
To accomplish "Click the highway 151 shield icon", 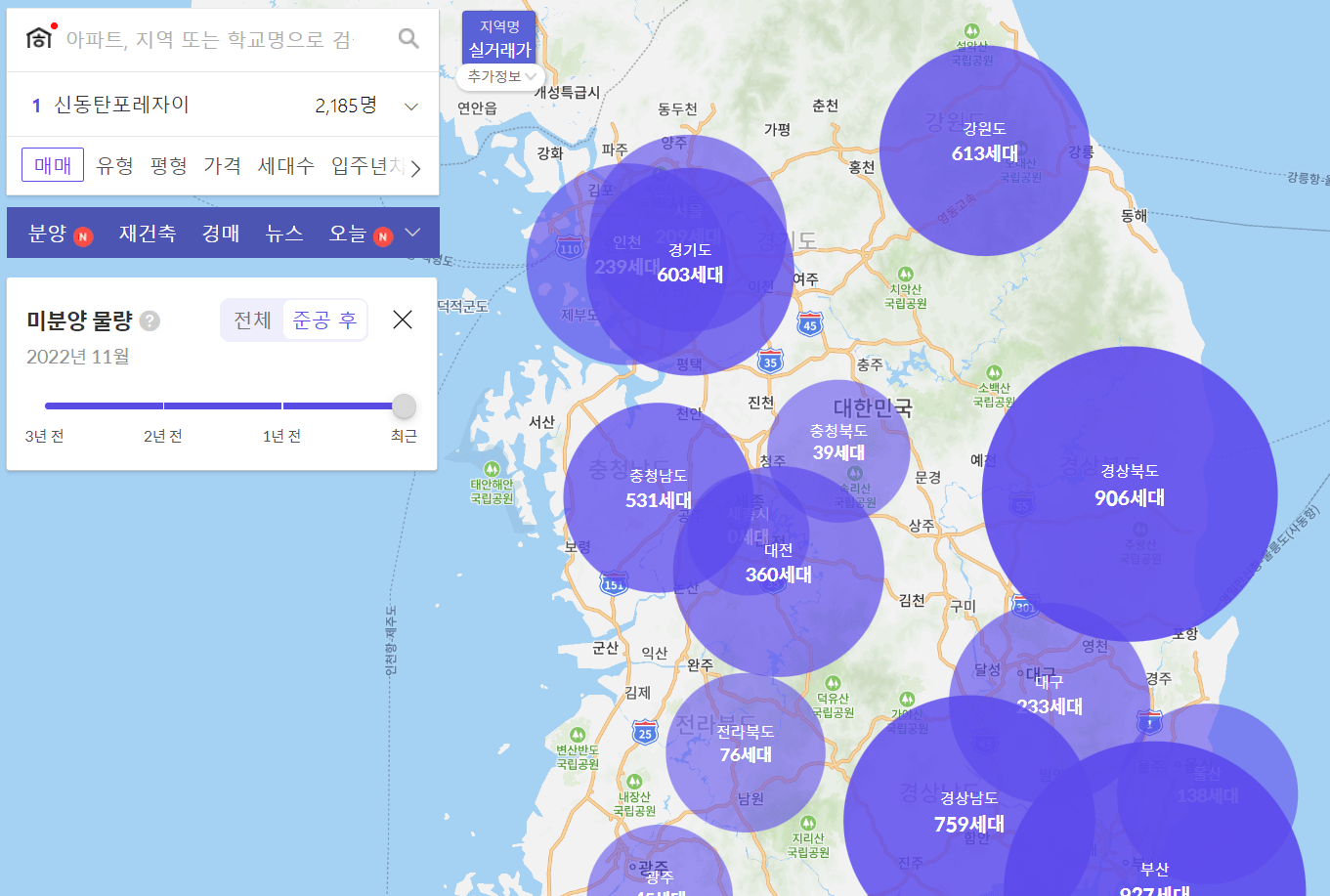I will point(614,583).
